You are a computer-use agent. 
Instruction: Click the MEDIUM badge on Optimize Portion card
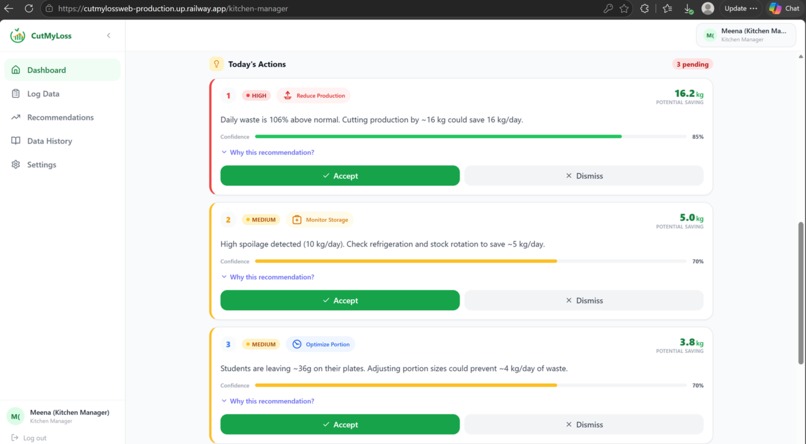coord(261,344)
